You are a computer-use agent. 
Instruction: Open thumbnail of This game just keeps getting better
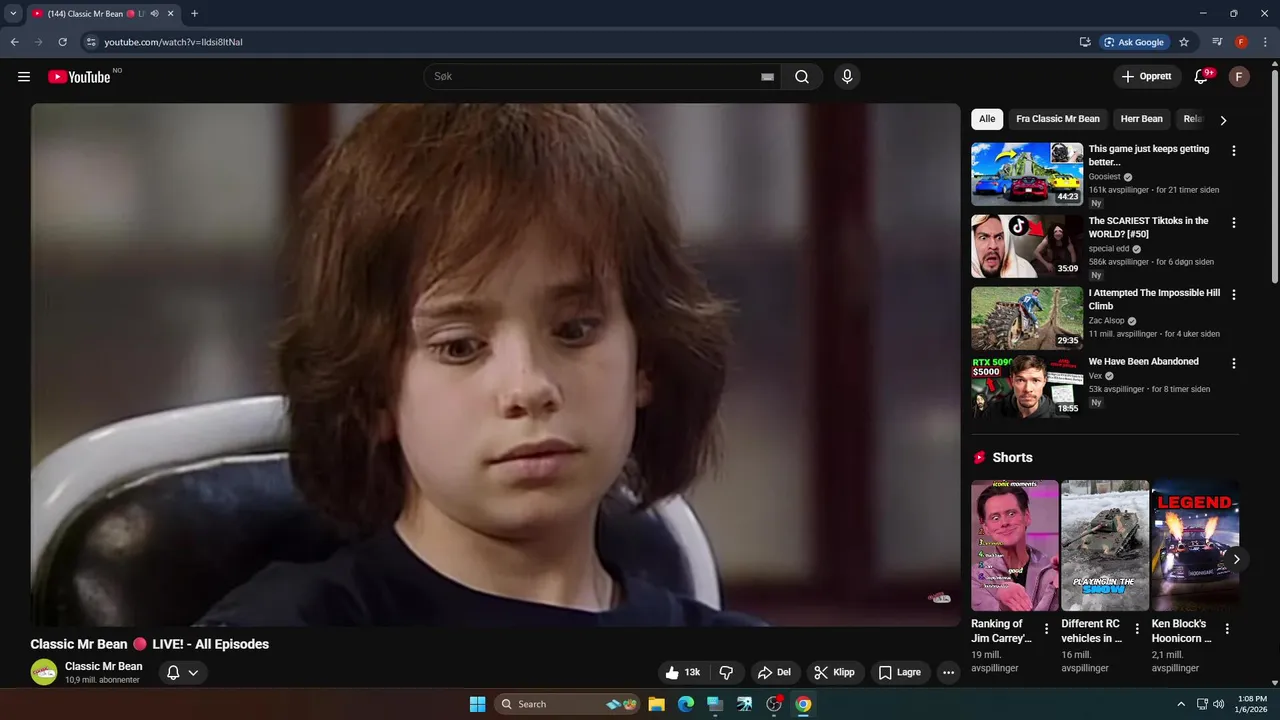[x=1027, y=174]
